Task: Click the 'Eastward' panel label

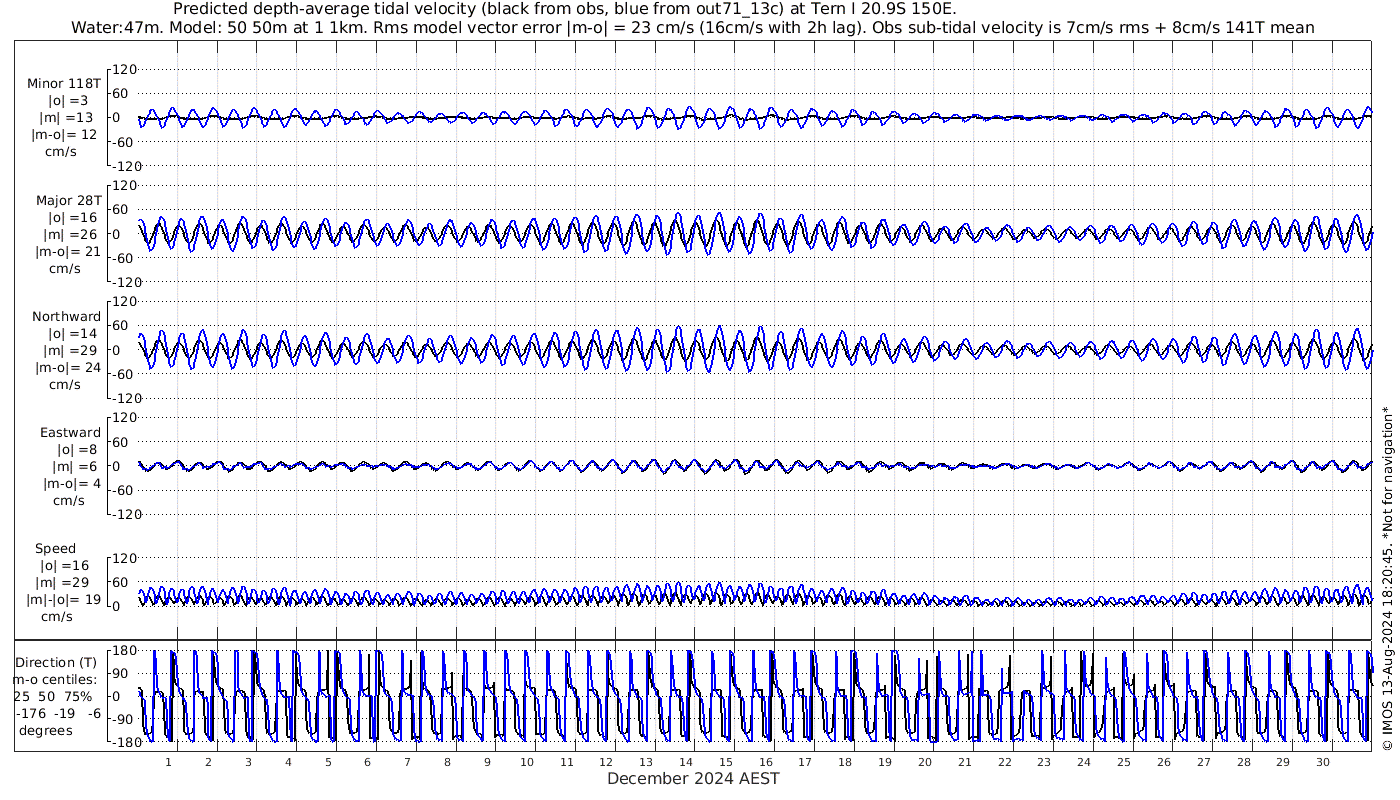Action: (x=70, y=433)
